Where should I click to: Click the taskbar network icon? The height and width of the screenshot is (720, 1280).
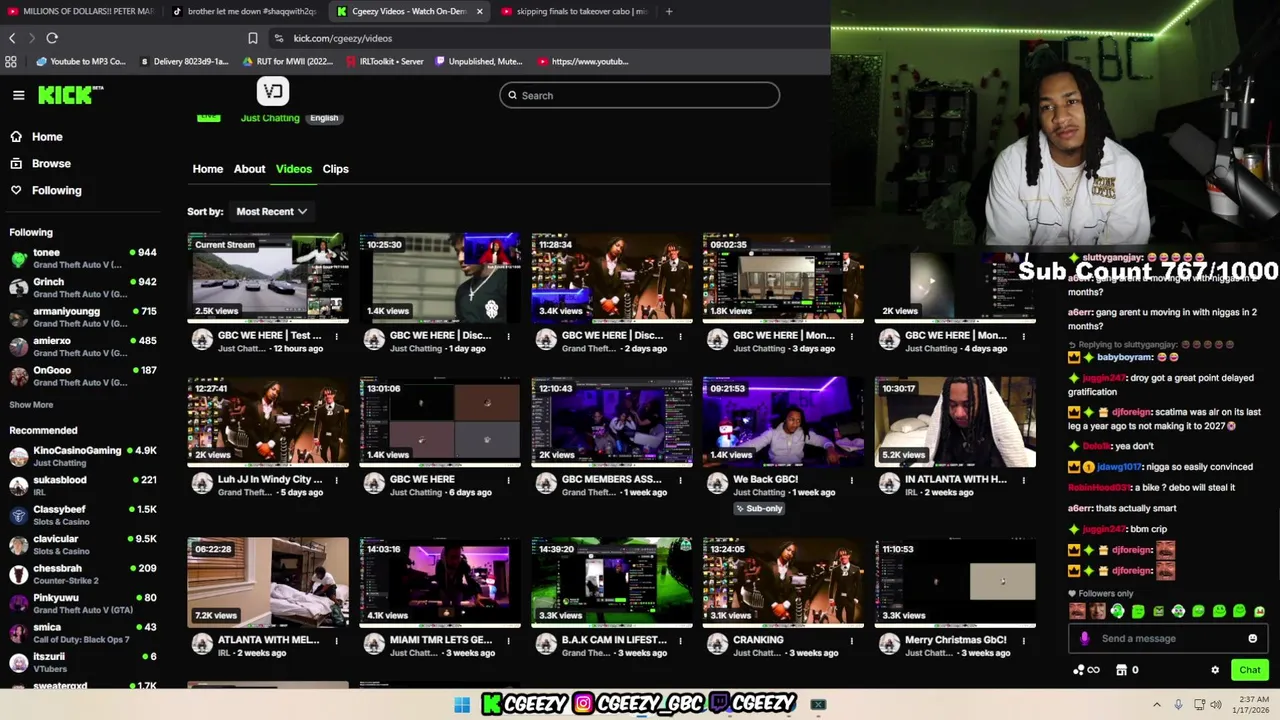tap(1199, 705)
